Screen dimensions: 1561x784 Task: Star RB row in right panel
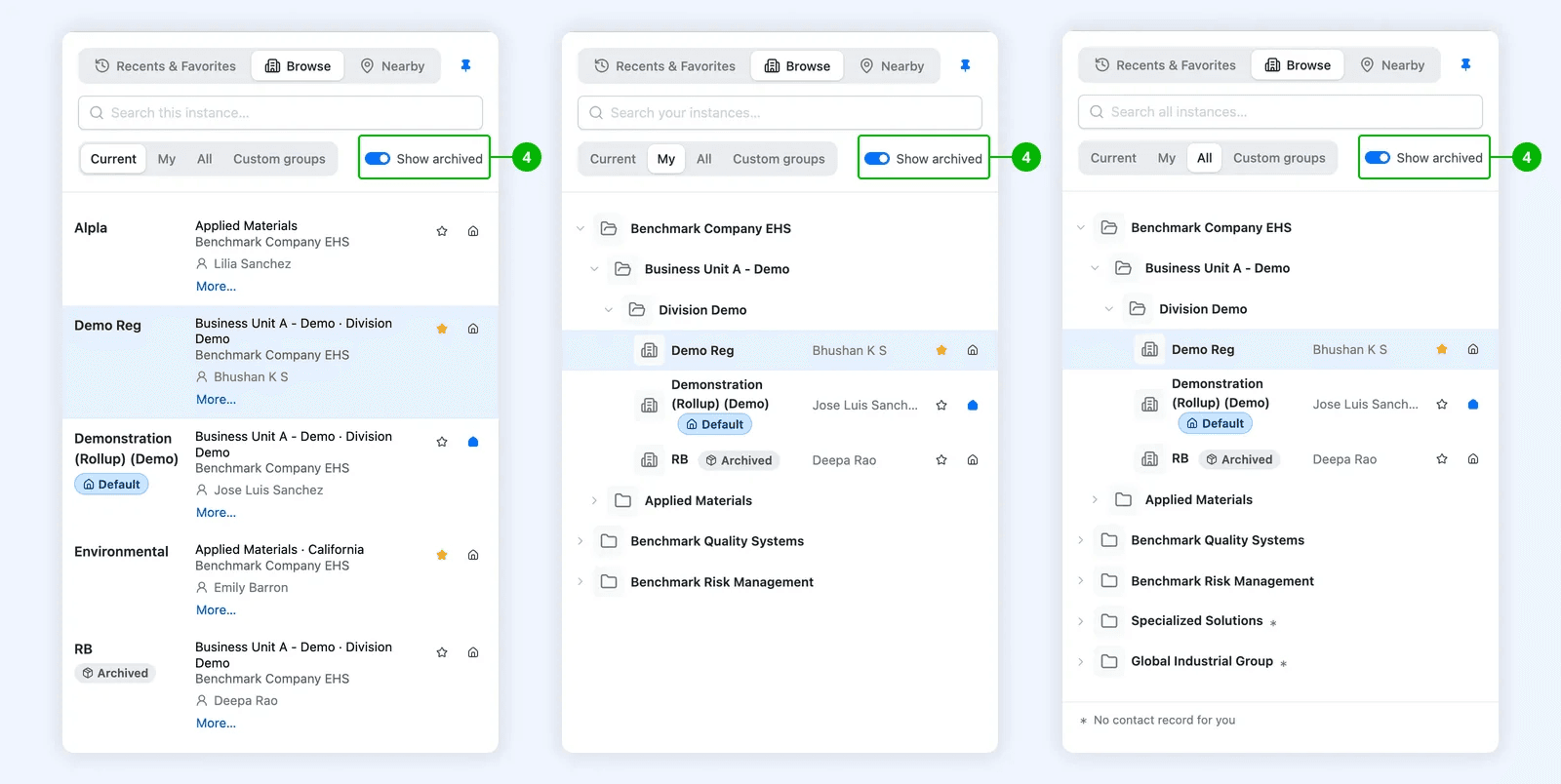pos(1442,458)
